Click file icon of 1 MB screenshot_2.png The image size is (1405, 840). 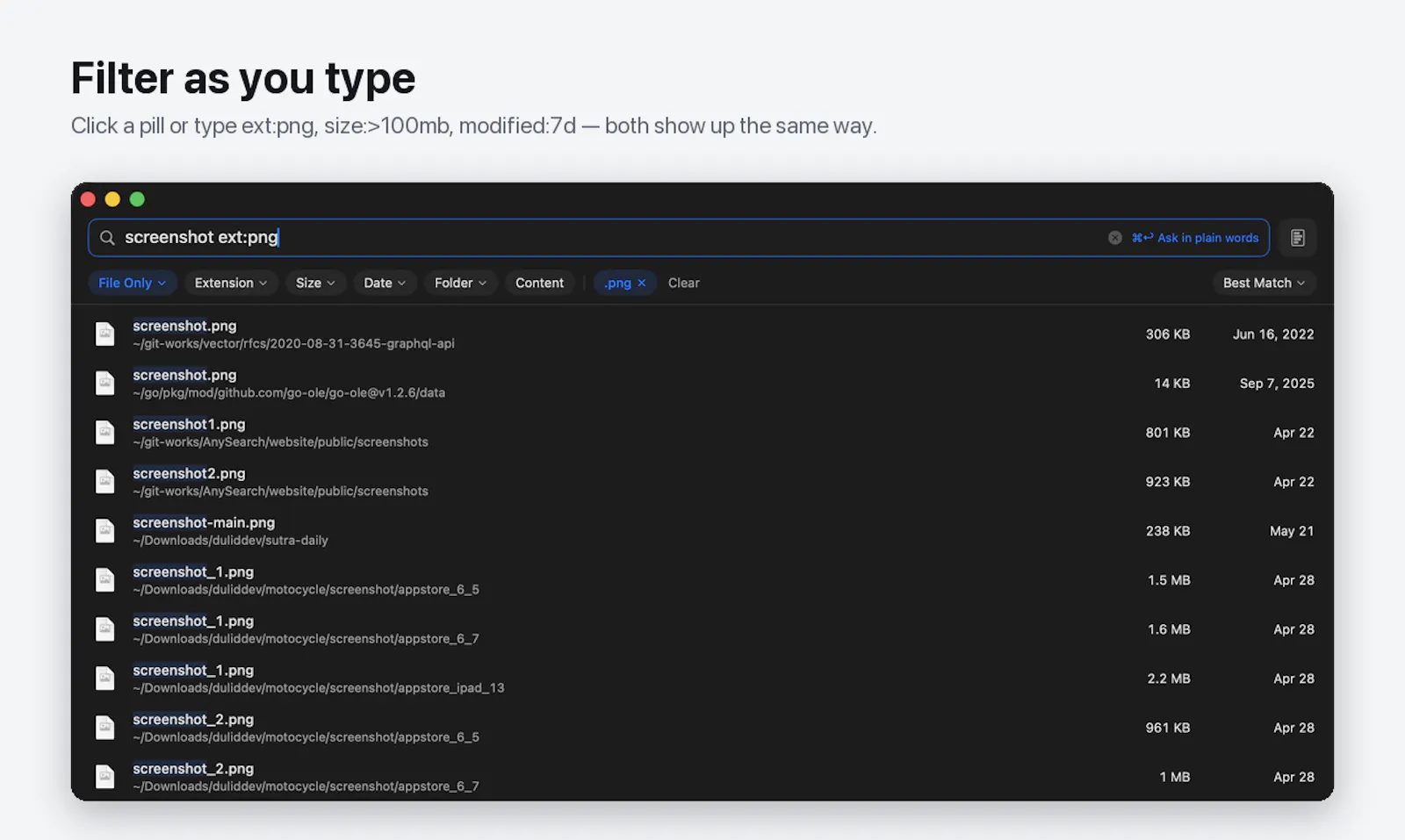point(105,776)
